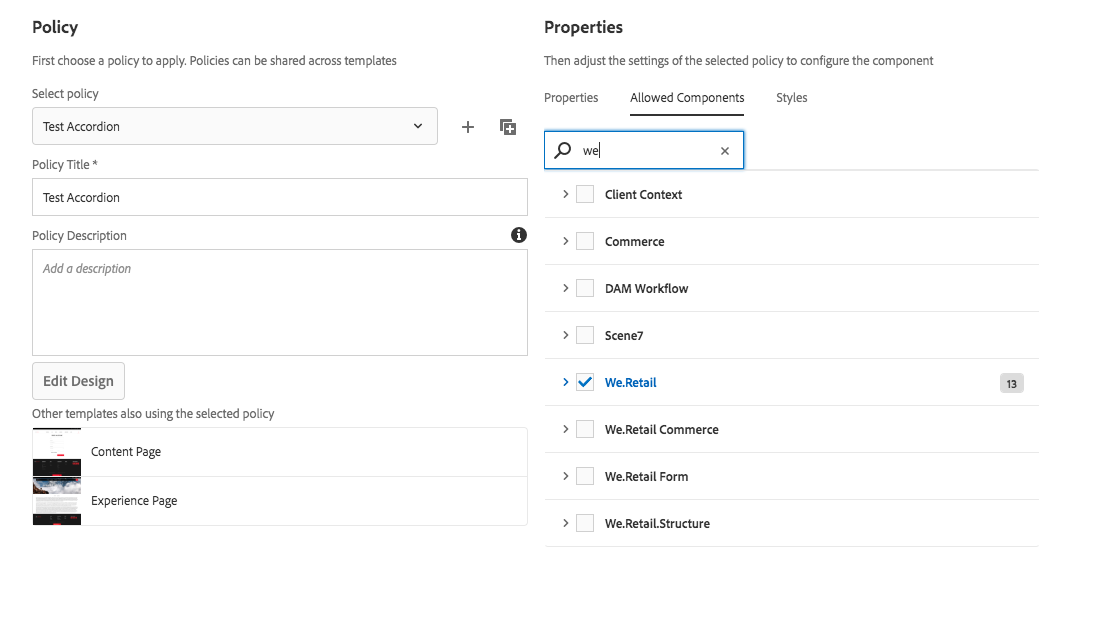Click the We.Retail component count badge

point(1011,383)
